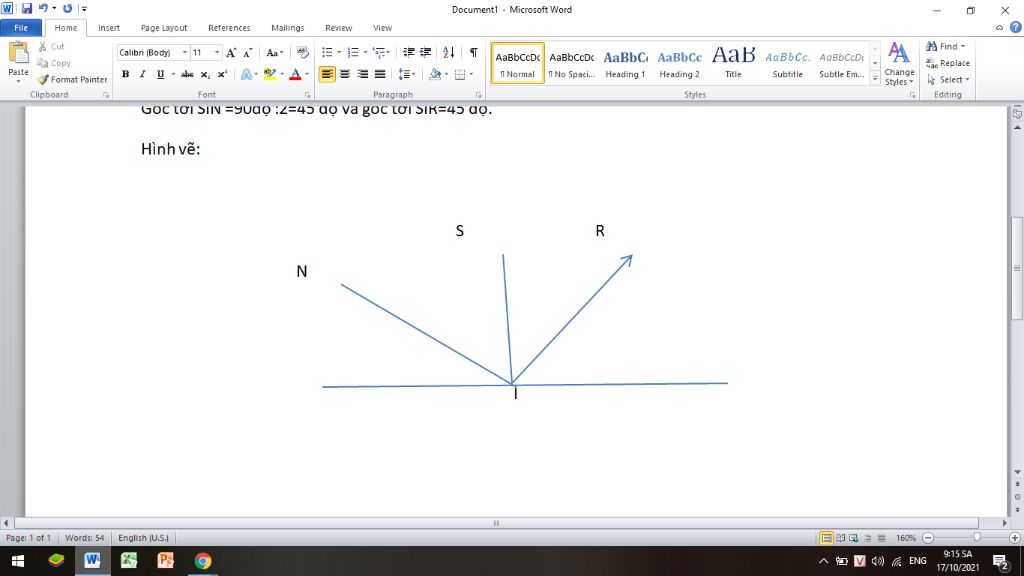1024x576 pixels.
Task: Apply the Normal style
Action: [x=517, y=63]
